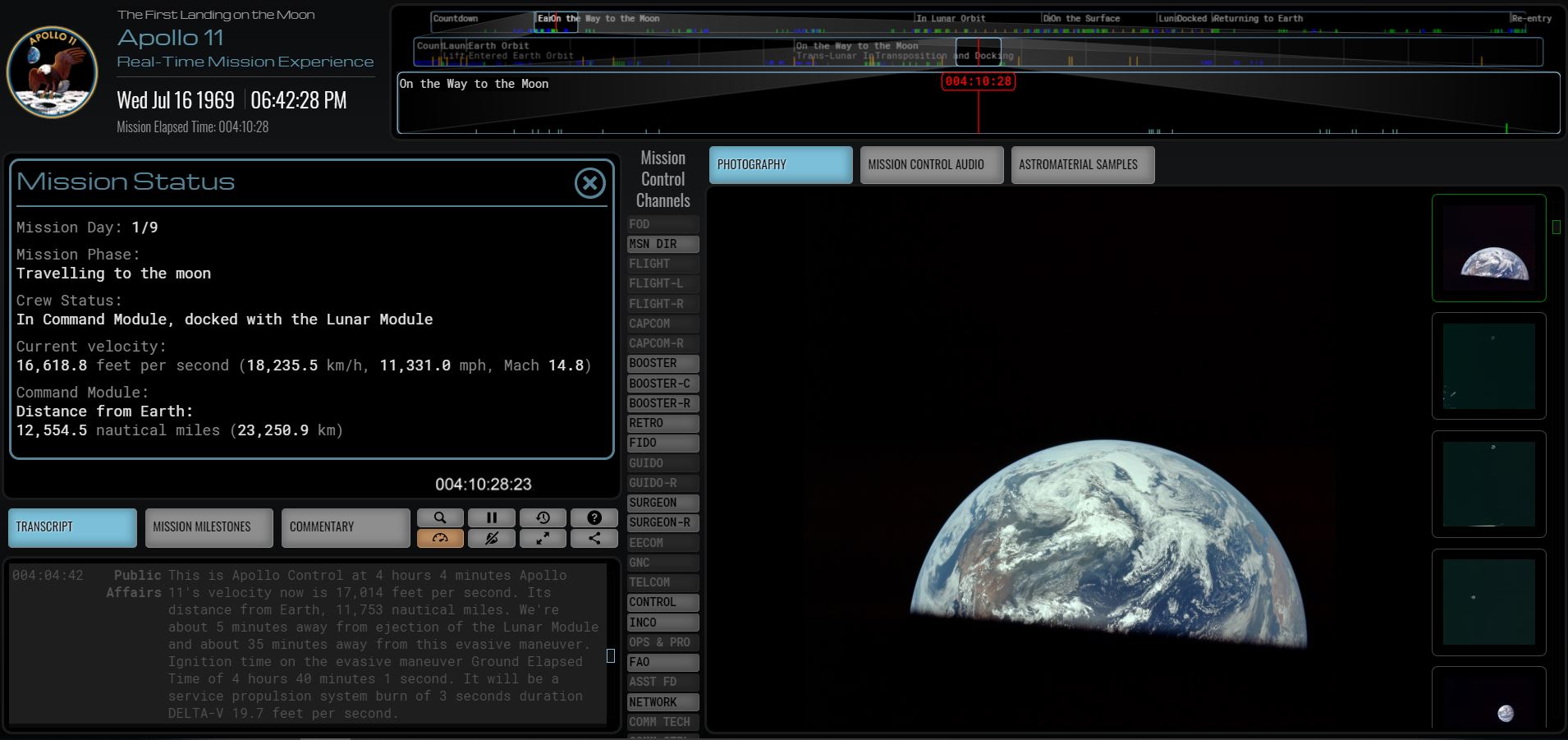Jump to Countdown on the top timeline

pos(456,18)
